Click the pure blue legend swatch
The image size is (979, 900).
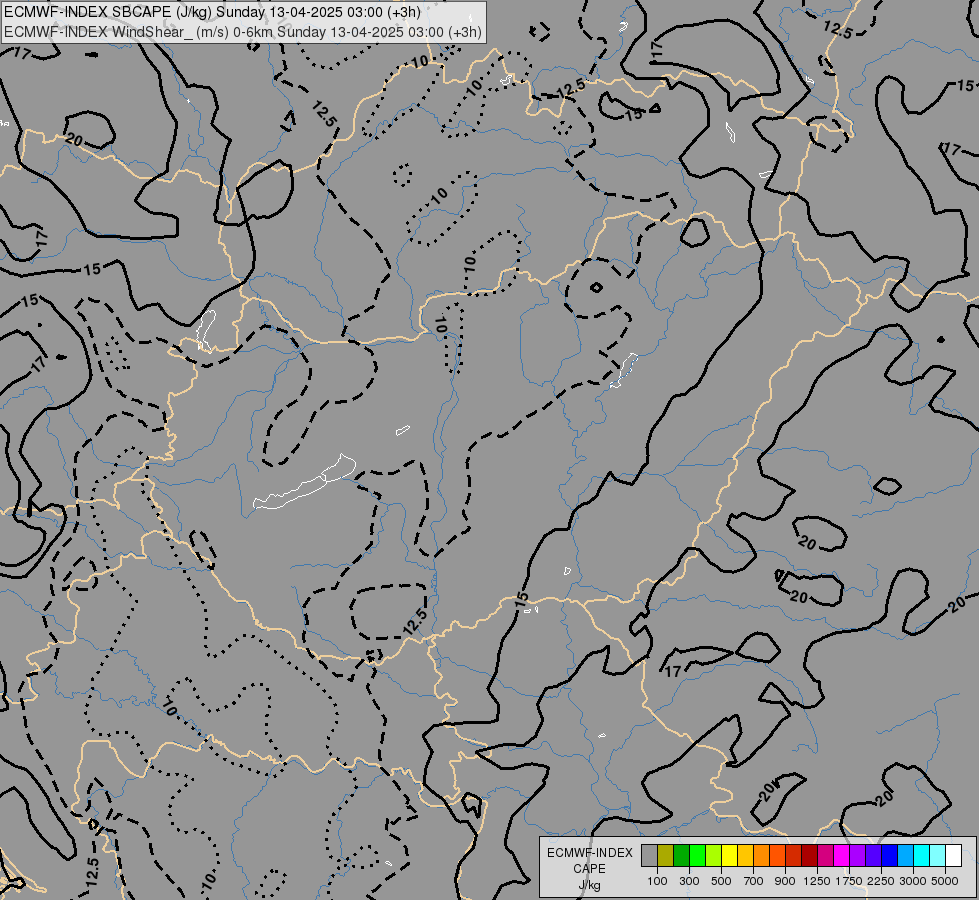(x=890, y=855)
